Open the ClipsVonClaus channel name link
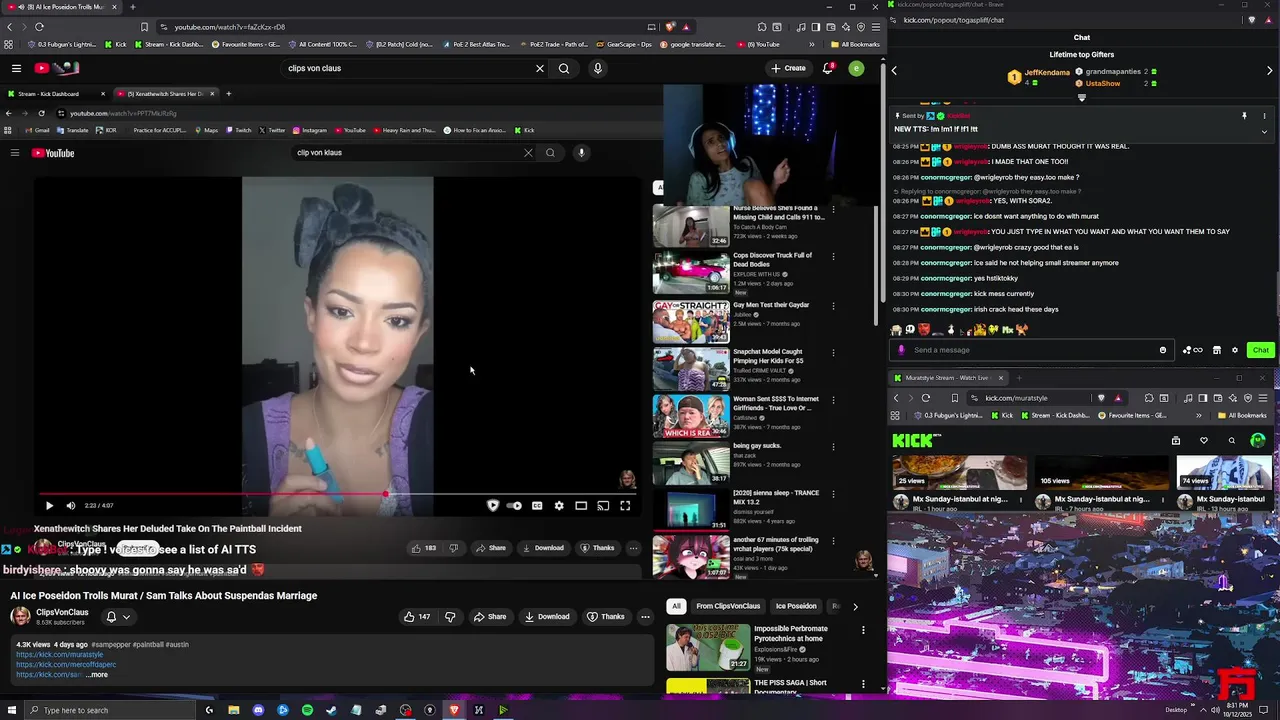1280x720 pixels. tap(62, 612)
